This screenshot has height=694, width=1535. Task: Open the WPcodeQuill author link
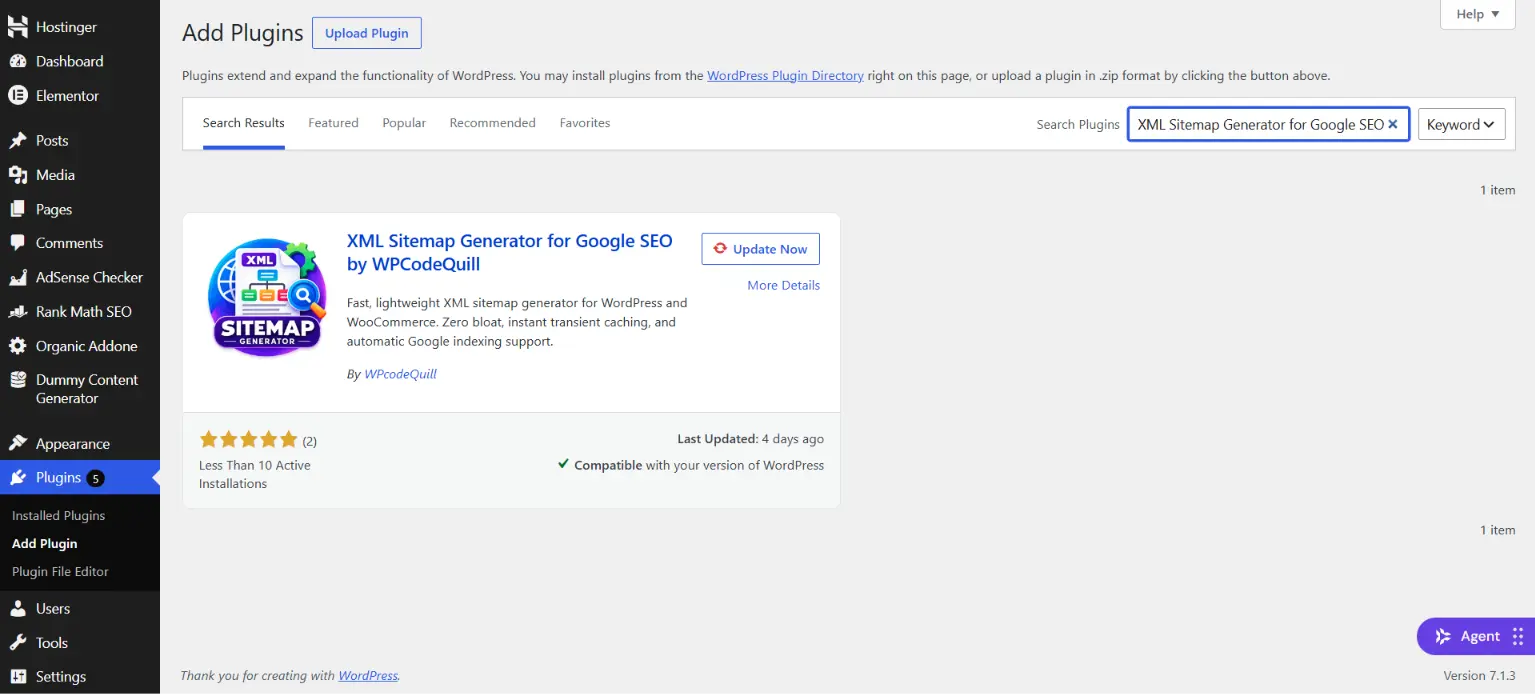pos(400,374)
